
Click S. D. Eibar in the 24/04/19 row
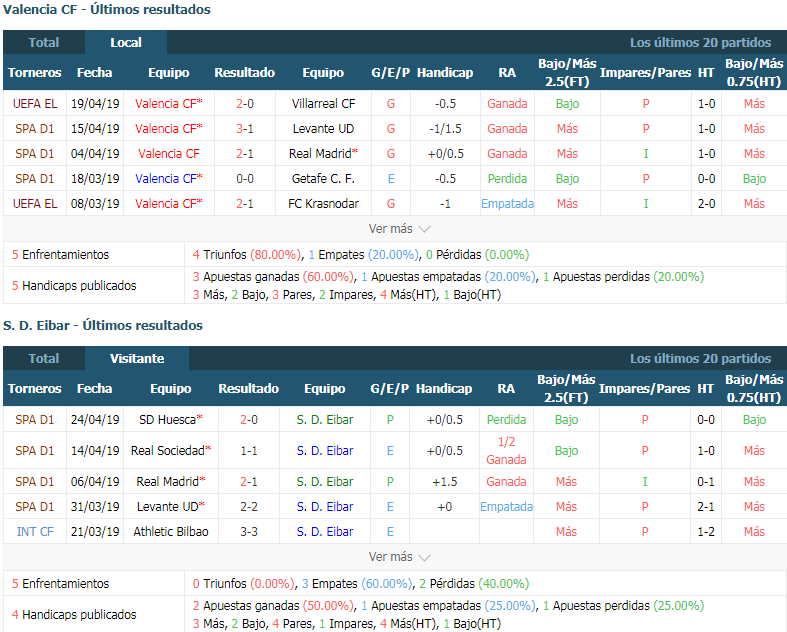pos(325,420)
